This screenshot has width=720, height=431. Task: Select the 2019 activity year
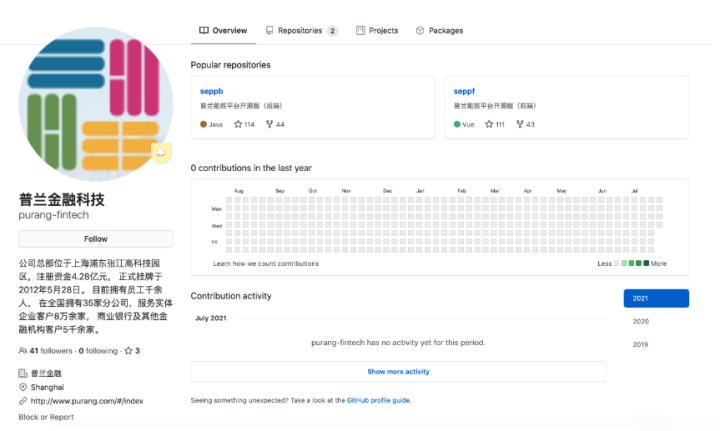pos(640,344)
